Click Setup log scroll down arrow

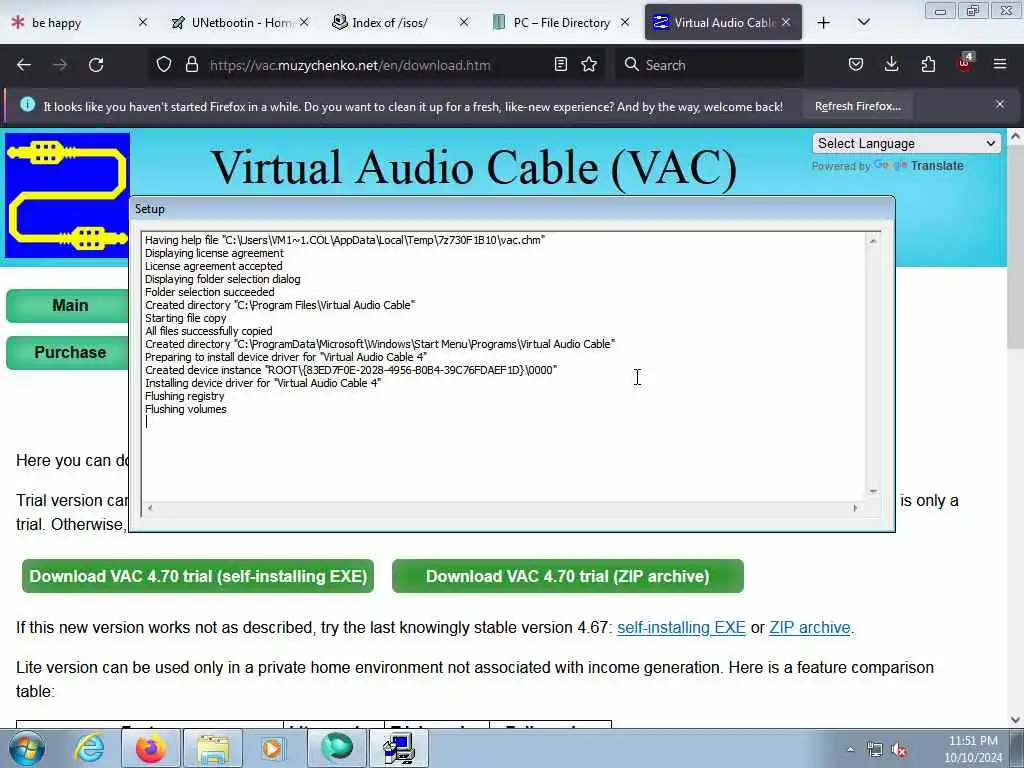(872, 491)
